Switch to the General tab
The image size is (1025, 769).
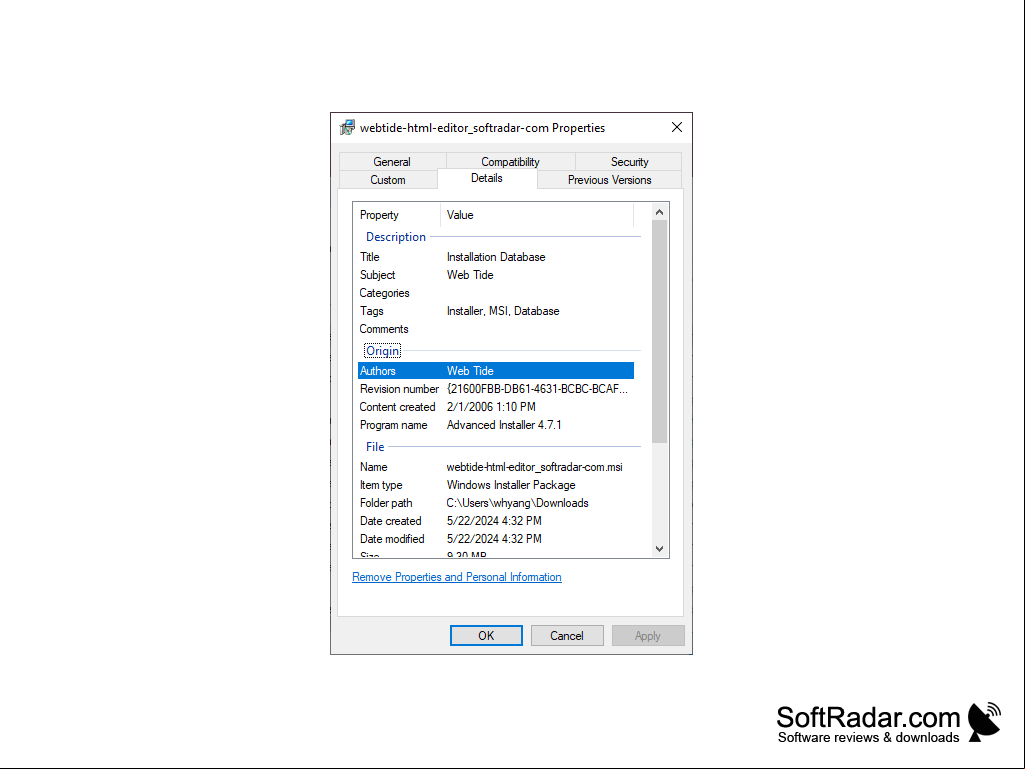click(x=392, y=162)
